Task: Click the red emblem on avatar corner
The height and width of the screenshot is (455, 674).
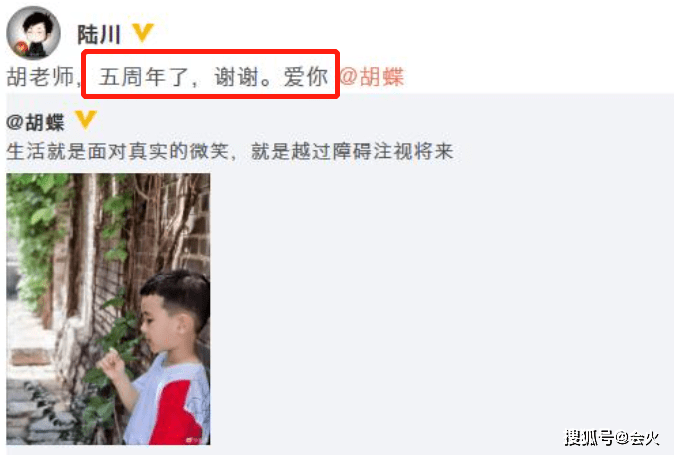Action: coord(20,49)
